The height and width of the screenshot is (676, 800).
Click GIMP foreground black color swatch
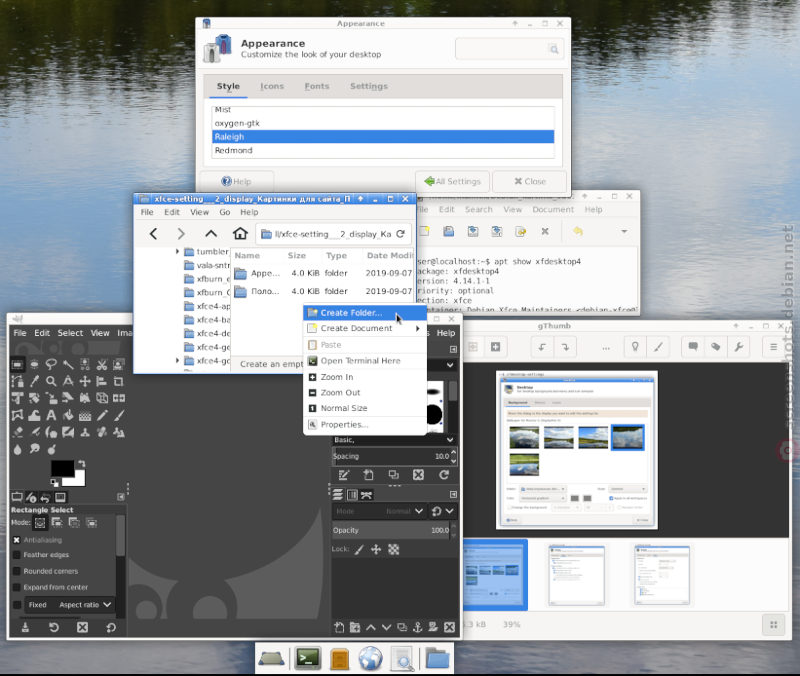click(62, 469)
